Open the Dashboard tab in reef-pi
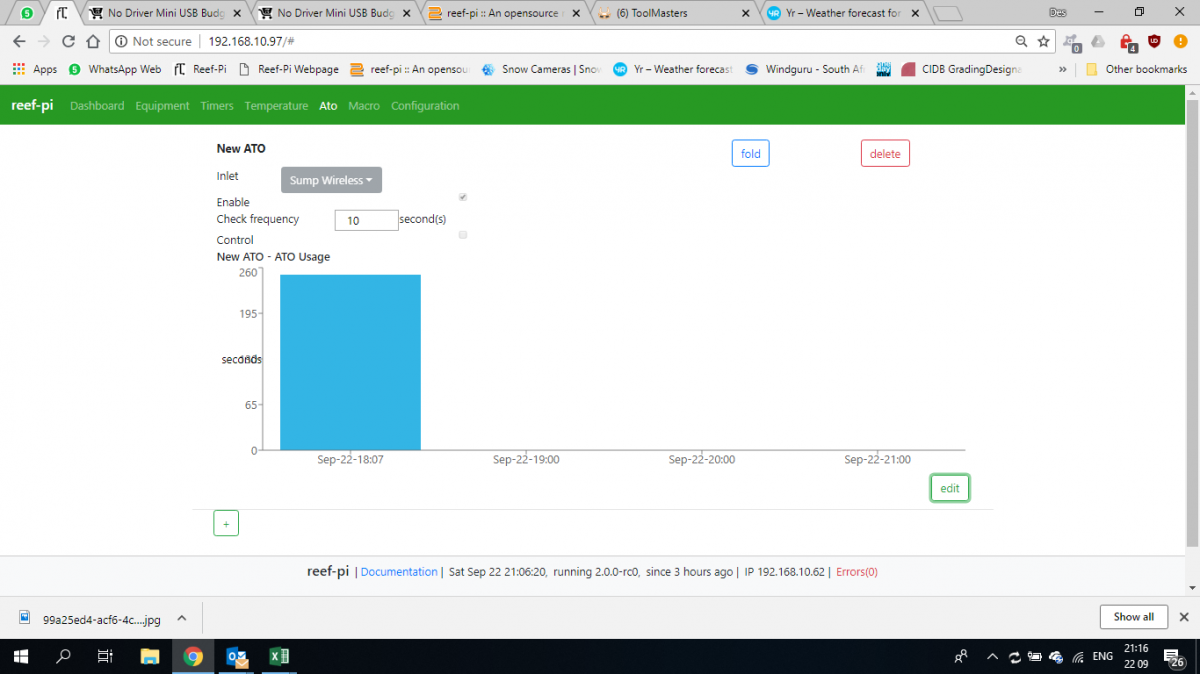The width and height of the screenshot is (1200, 674). click(x=97, y=106)
